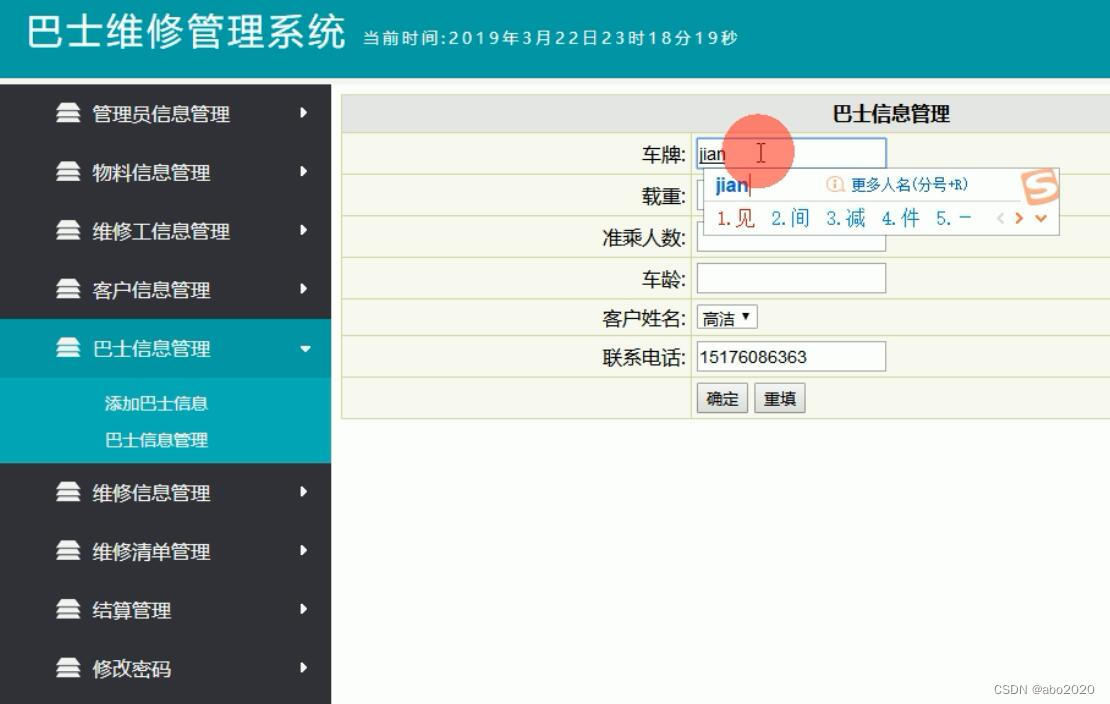1110x704 pixels.
Task: Open 添加巴士信息 submenu link
Action: coord(156,403)
